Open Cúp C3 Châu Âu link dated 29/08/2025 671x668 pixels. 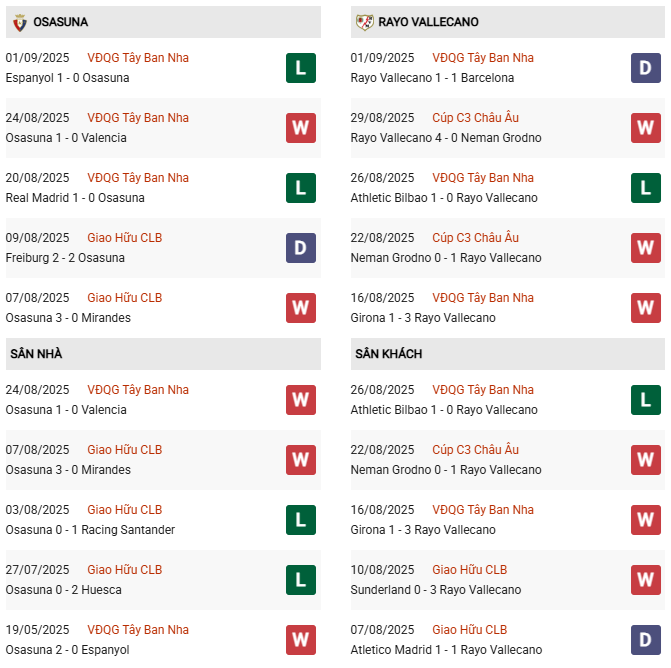click(475, 118)
